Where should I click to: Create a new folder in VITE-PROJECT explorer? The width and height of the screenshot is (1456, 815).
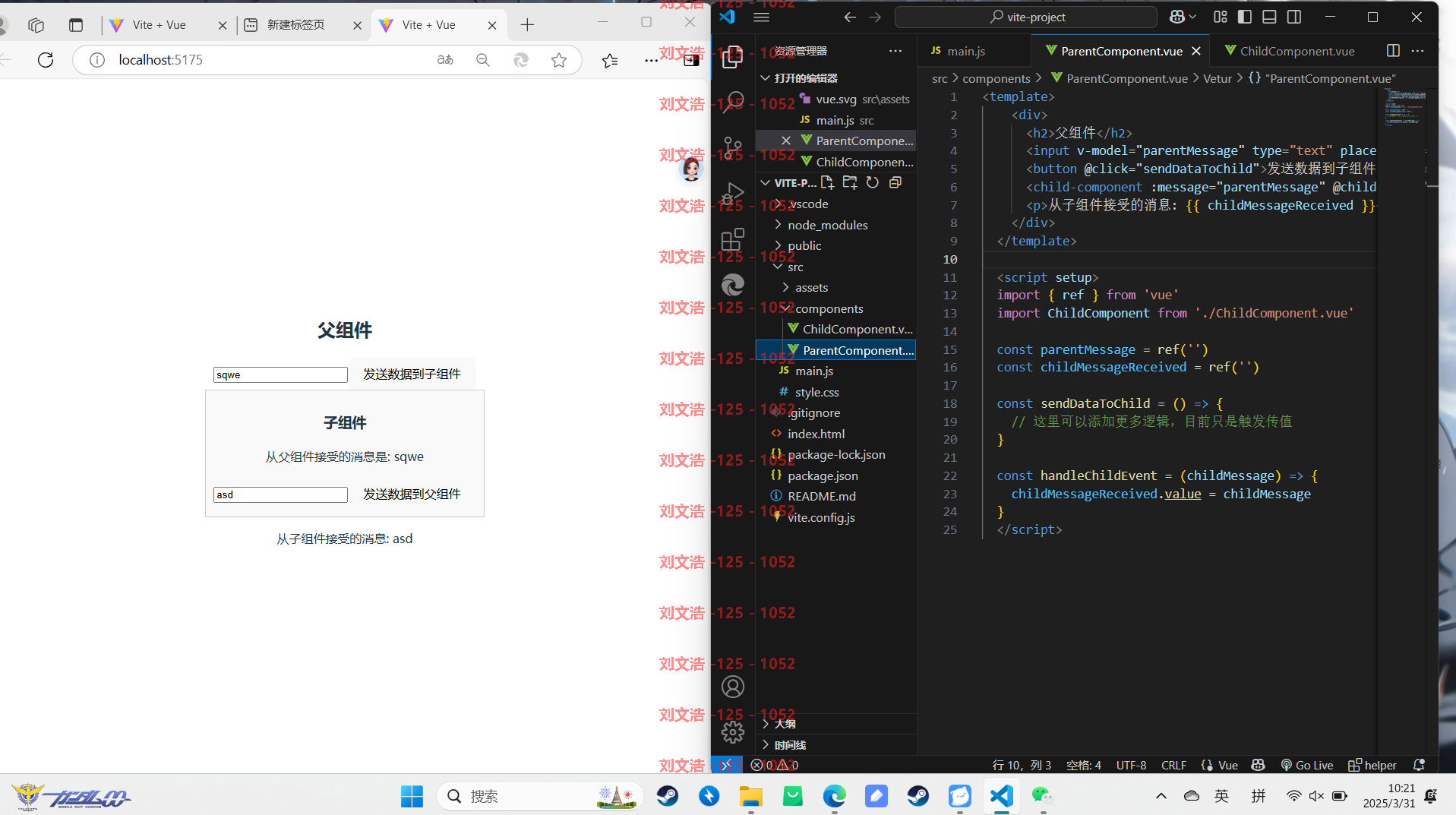coord(850,182)
